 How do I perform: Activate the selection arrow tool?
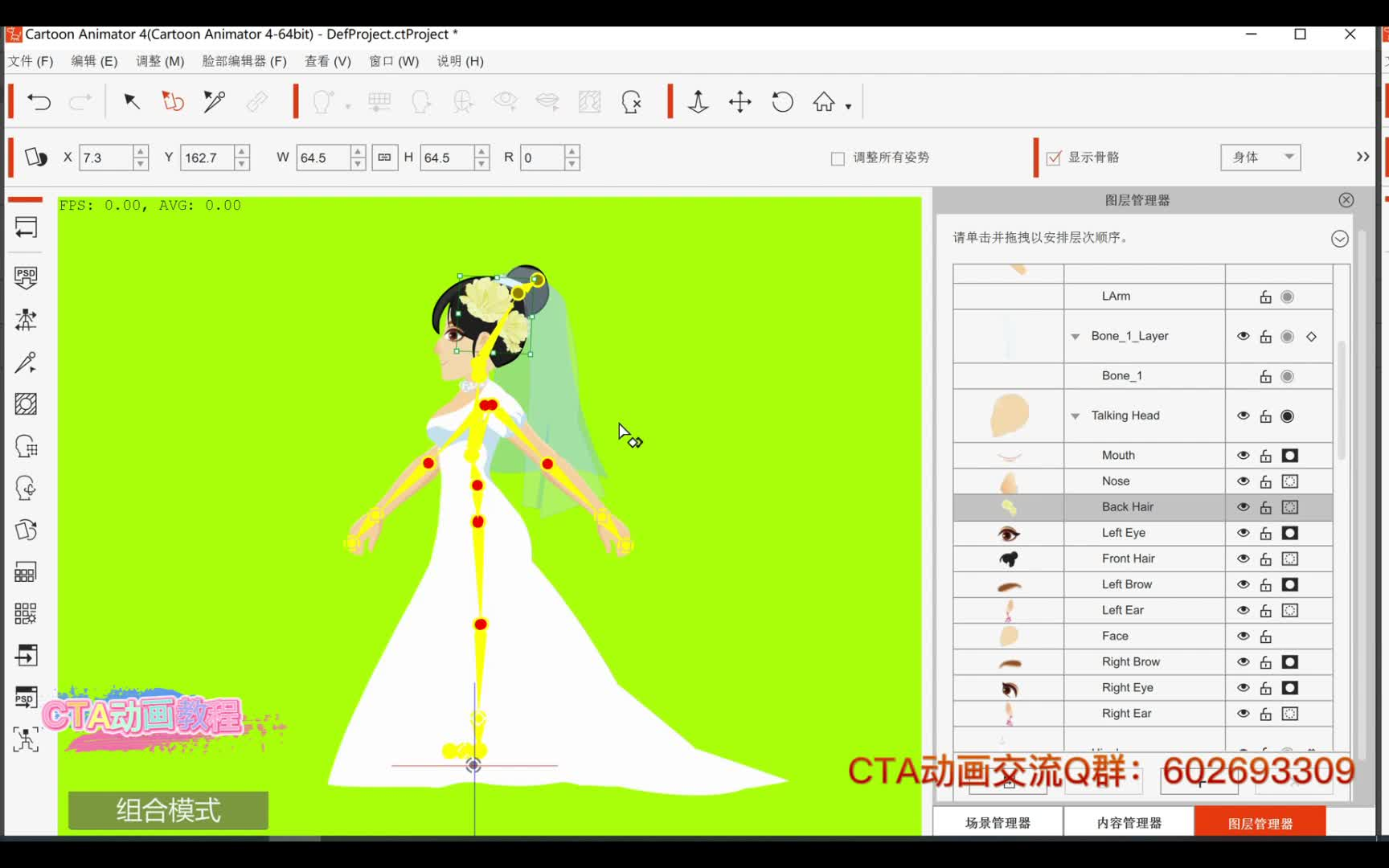(x=131, y=102)
